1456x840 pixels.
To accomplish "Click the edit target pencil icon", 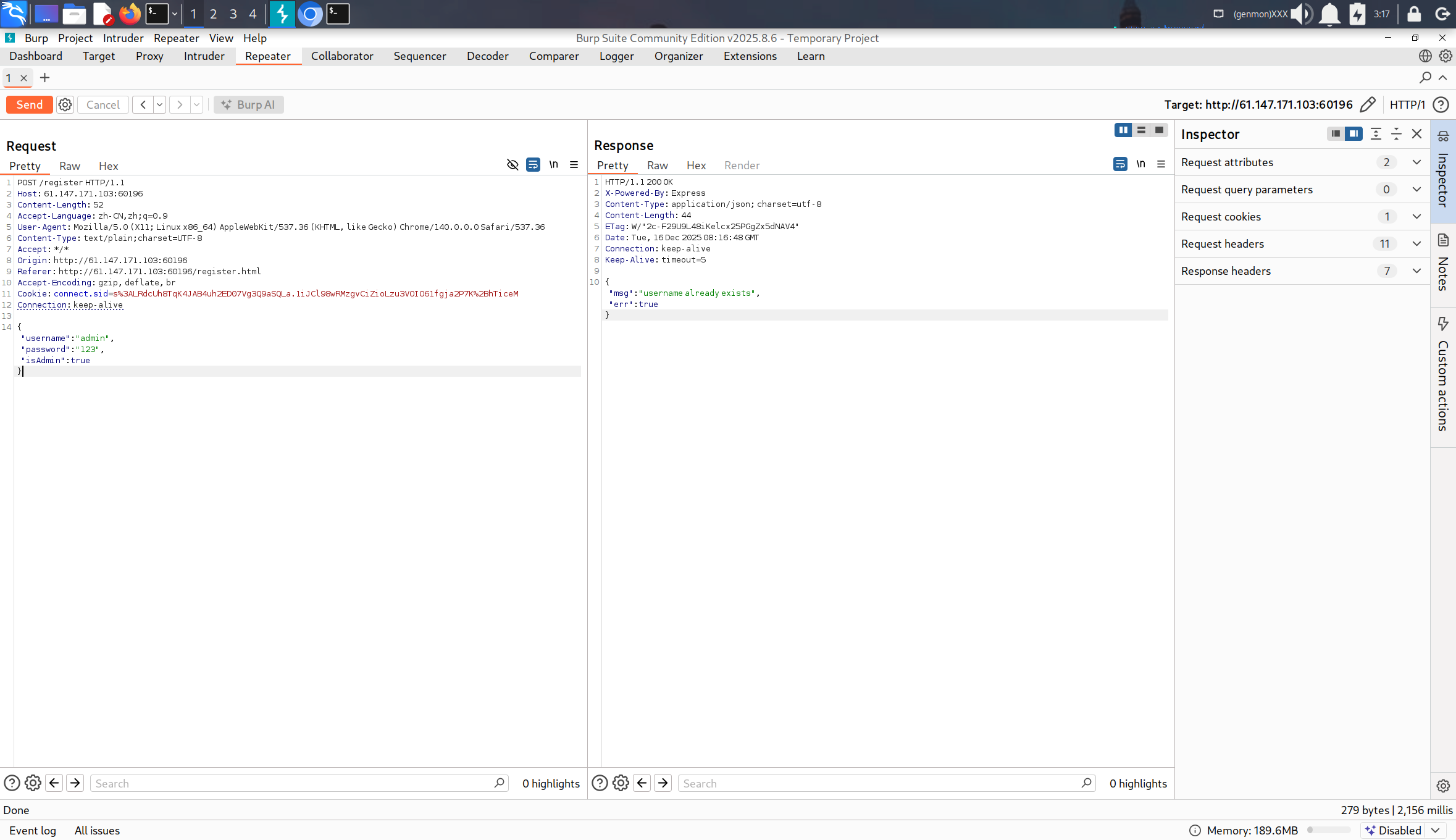I will click(1368, 104).
